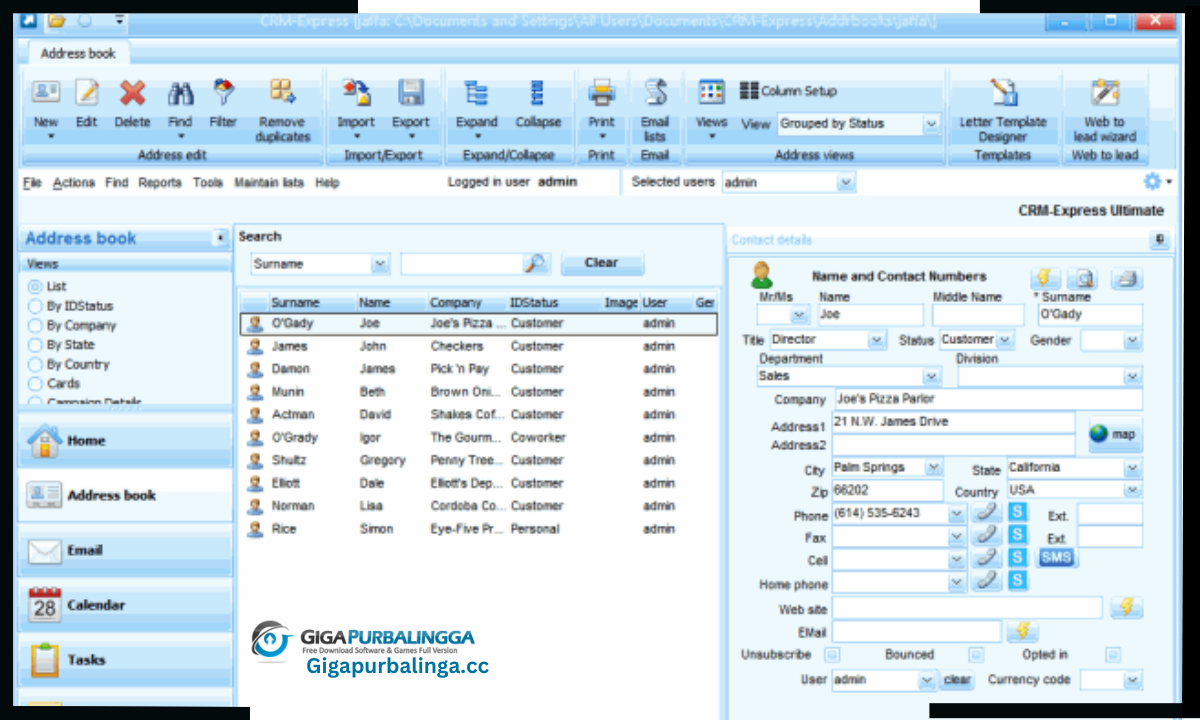The width and height of the screenshot is (1200, 720).
Task: Select the List view radio button
Action: click(x=34, y=287)
